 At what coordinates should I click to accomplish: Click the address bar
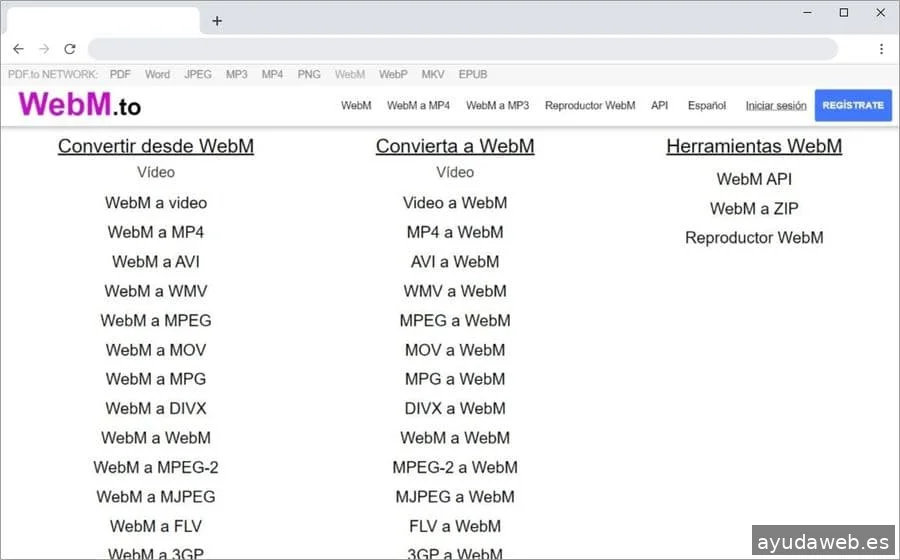click(x=462, y=49)
